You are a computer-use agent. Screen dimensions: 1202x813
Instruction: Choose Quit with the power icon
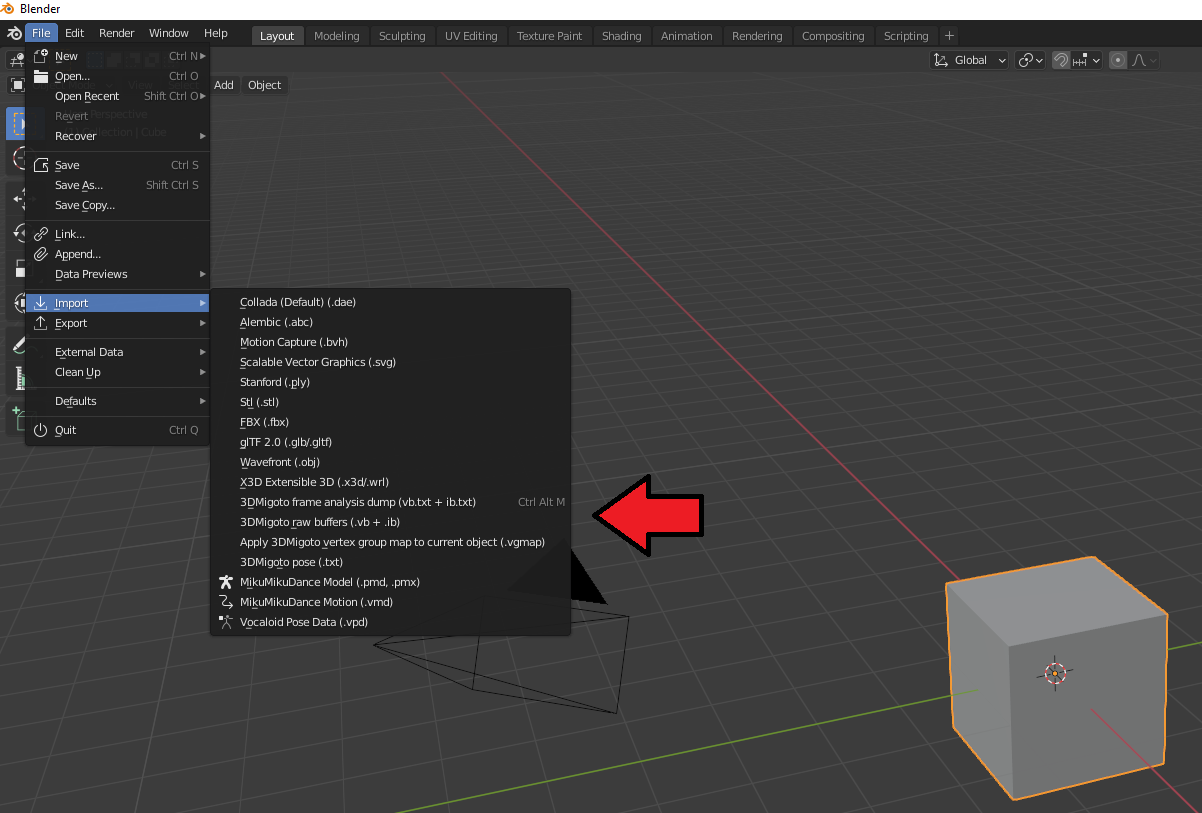click(x=118, y=430)
